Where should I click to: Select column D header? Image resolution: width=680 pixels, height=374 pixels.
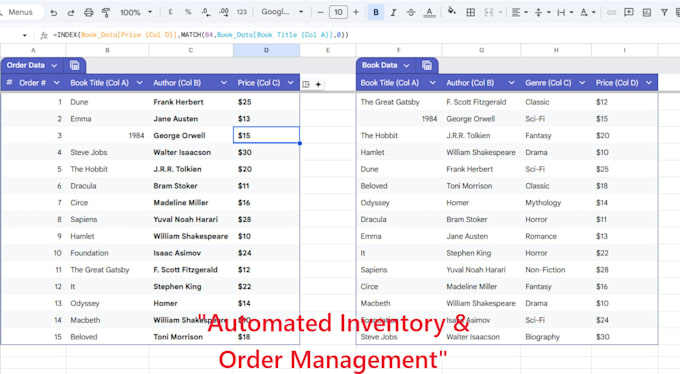coord(266,50)
